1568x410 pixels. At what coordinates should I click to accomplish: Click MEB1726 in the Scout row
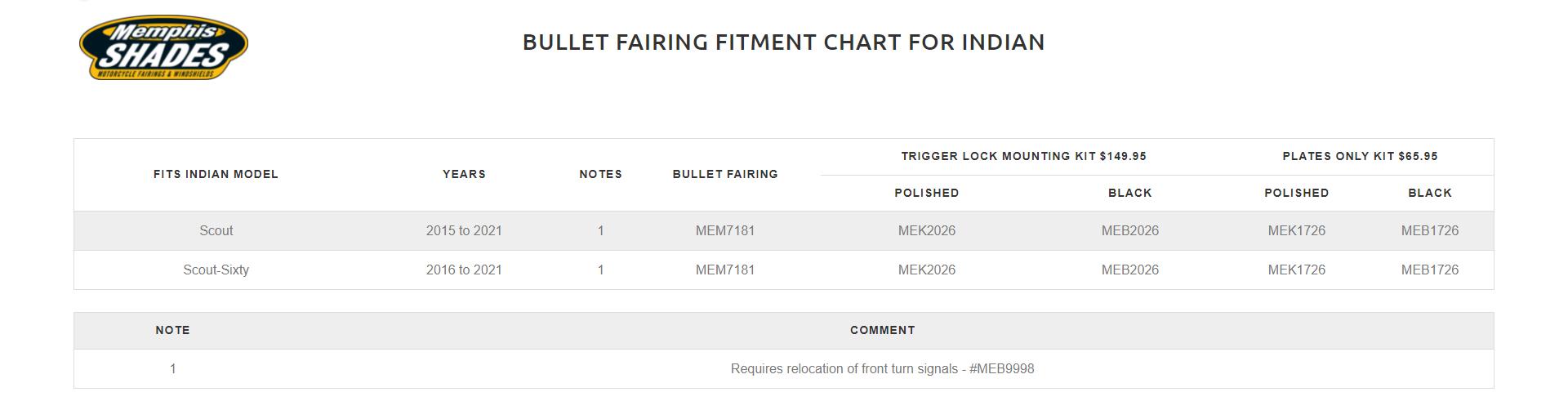tap(1429, 230)
